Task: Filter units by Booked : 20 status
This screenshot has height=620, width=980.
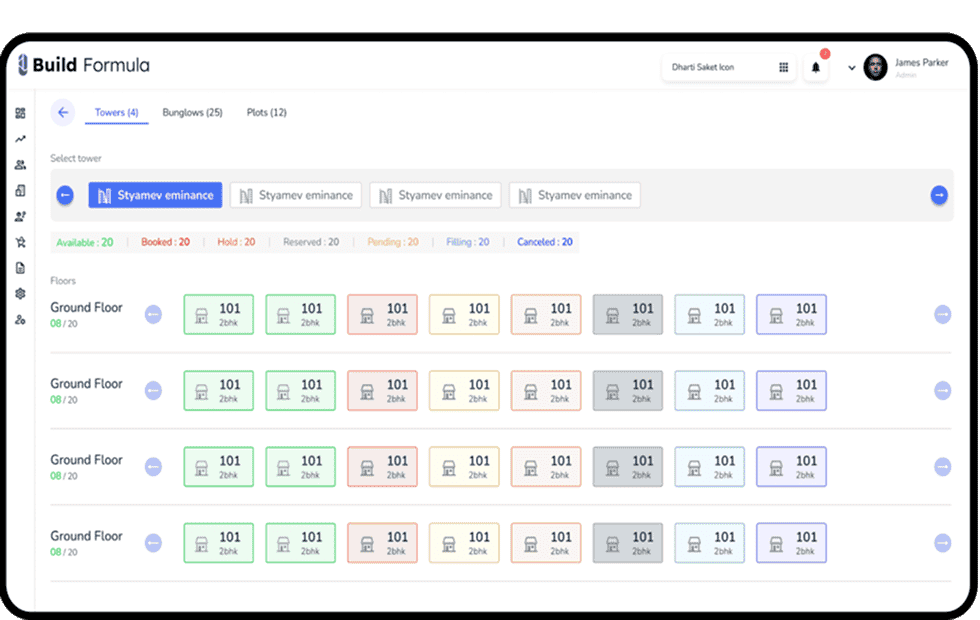Action: 165,242
